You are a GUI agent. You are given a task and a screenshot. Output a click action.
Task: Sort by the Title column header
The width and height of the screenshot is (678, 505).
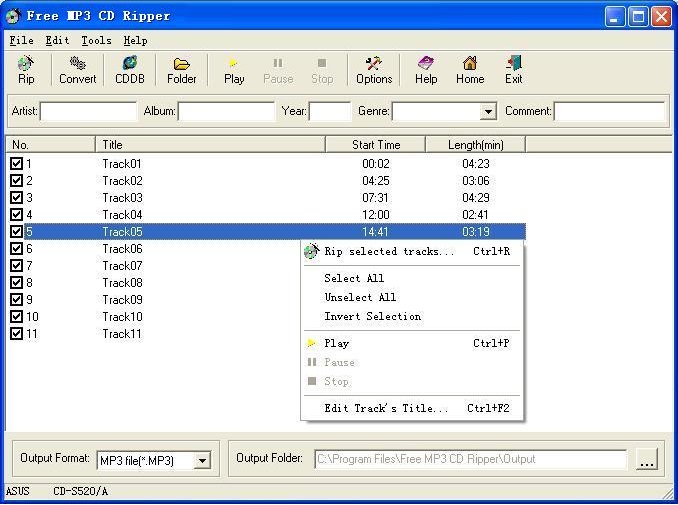210,144
